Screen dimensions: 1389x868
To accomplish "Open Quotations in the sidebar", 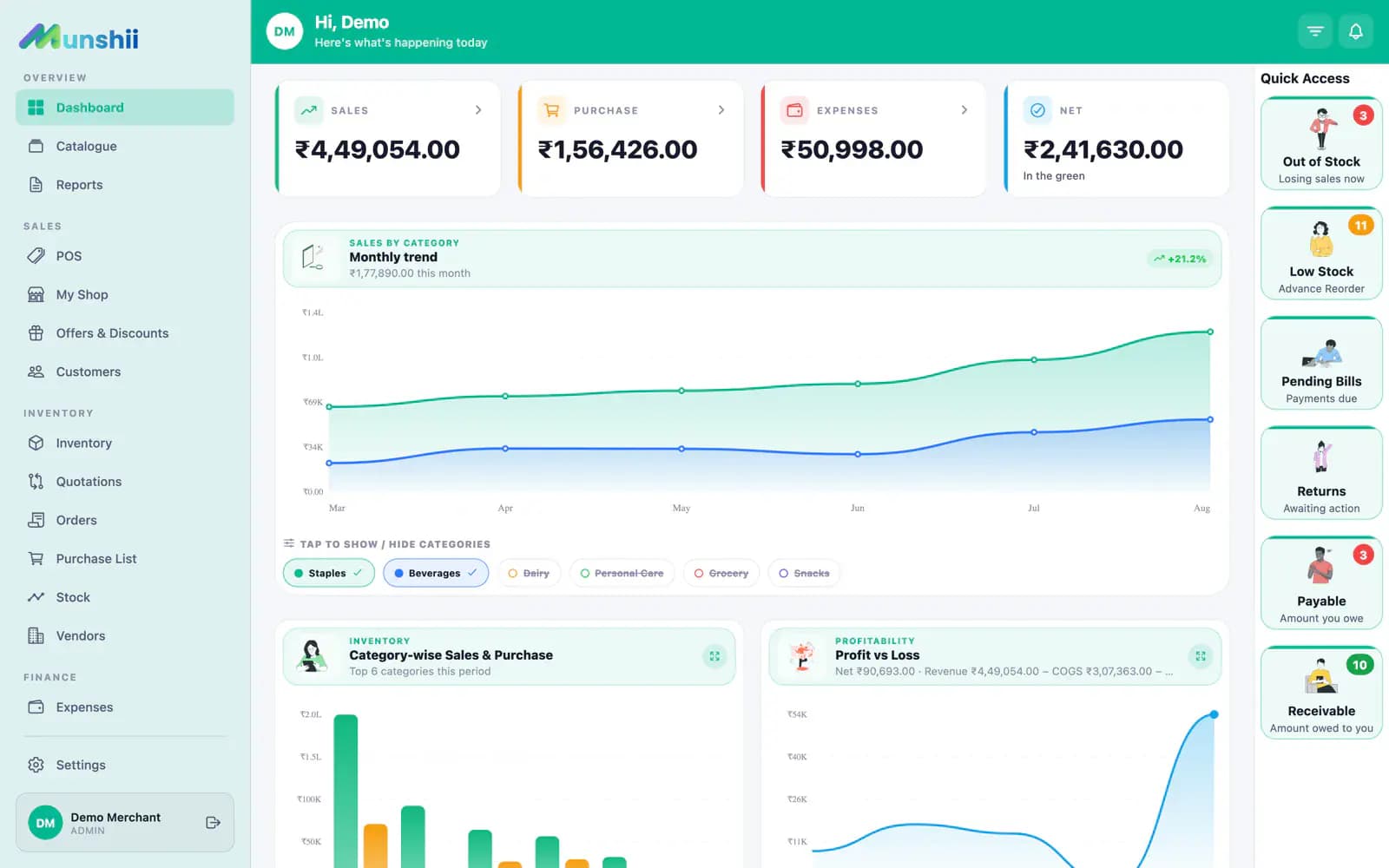I will [x=125, y=482].
